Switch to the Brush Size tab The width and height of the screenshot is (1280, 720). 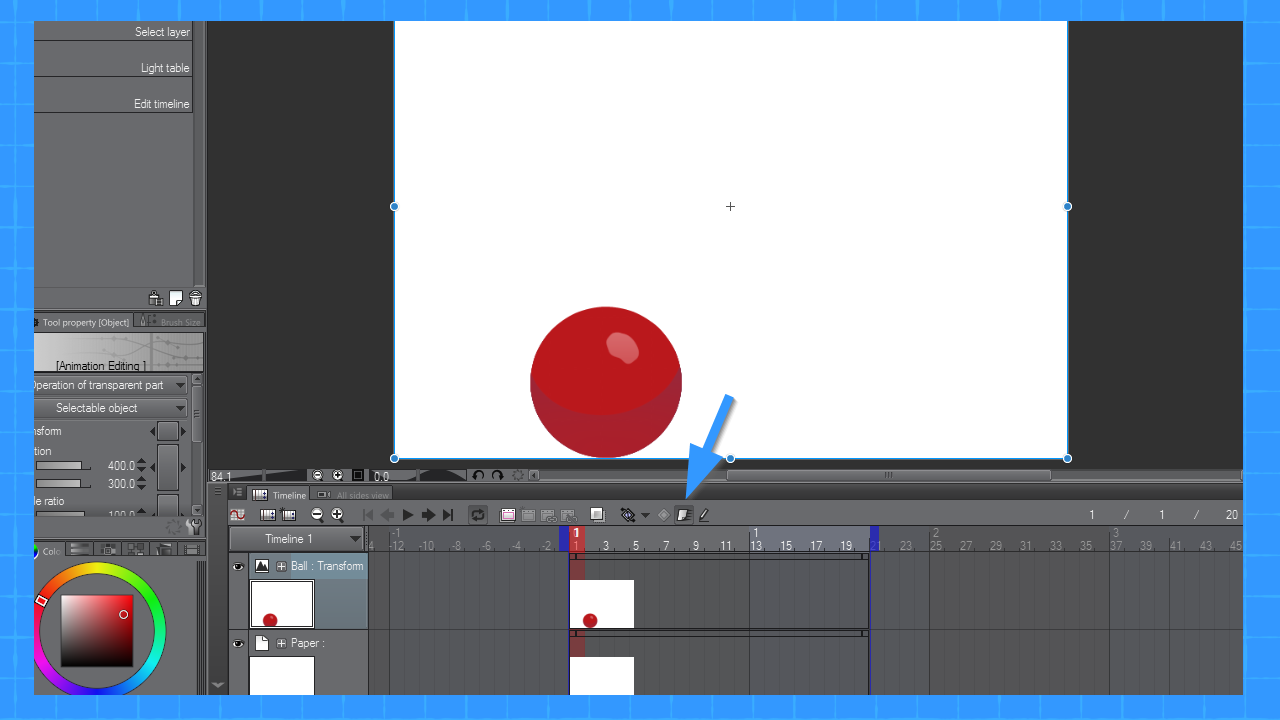click(x=171, y=322)
